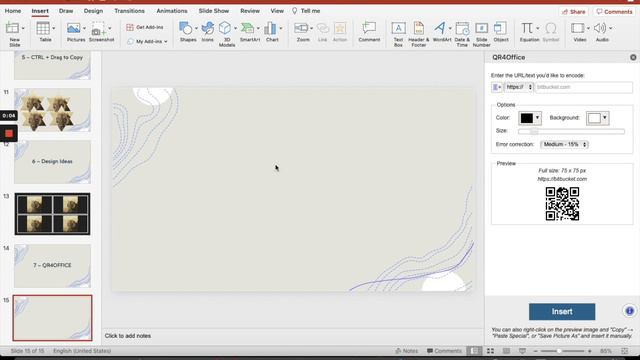This screenshot has width=640, height=360.
Task: Open the Shapes gallery icon
Action: point(186,28)
